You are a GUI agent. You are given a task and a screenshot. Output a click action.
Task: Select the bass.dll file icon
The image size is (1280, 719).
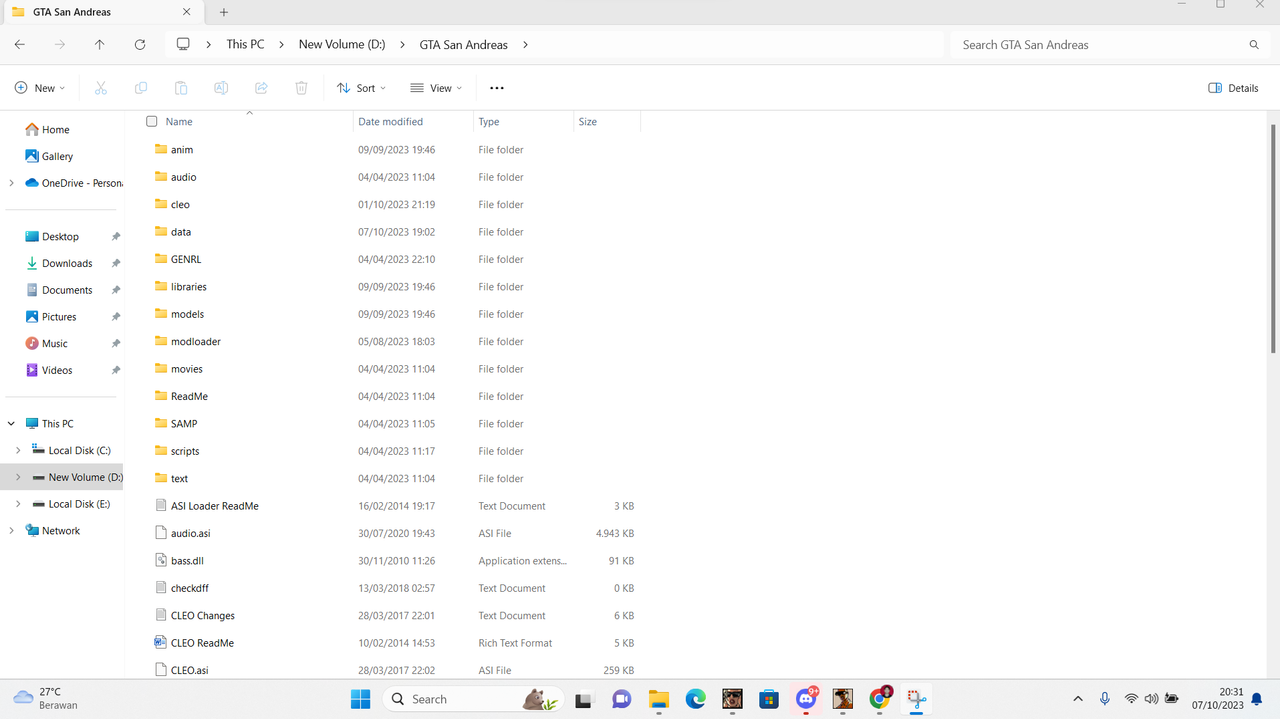(161, 561)
